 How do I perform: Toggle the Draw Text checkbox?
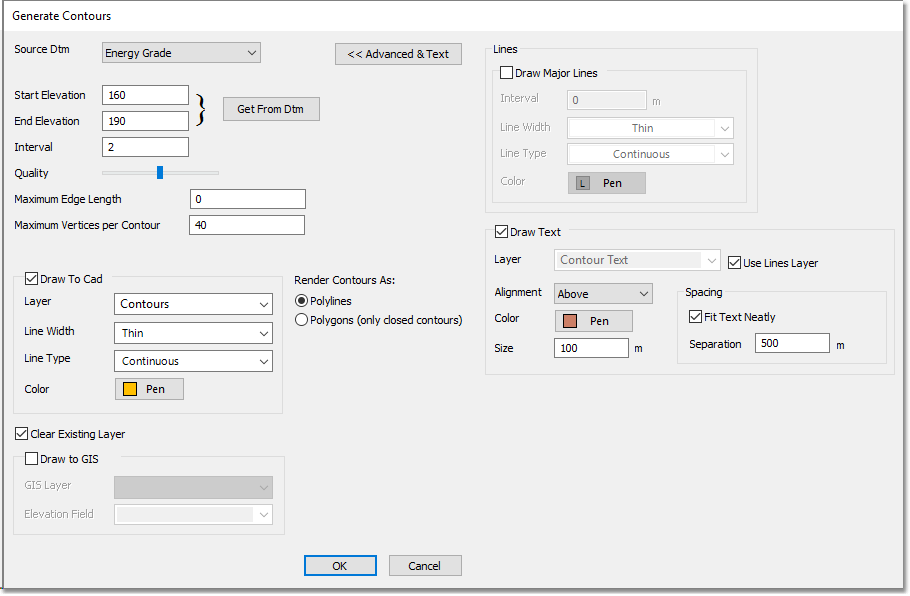click(501, 232)
